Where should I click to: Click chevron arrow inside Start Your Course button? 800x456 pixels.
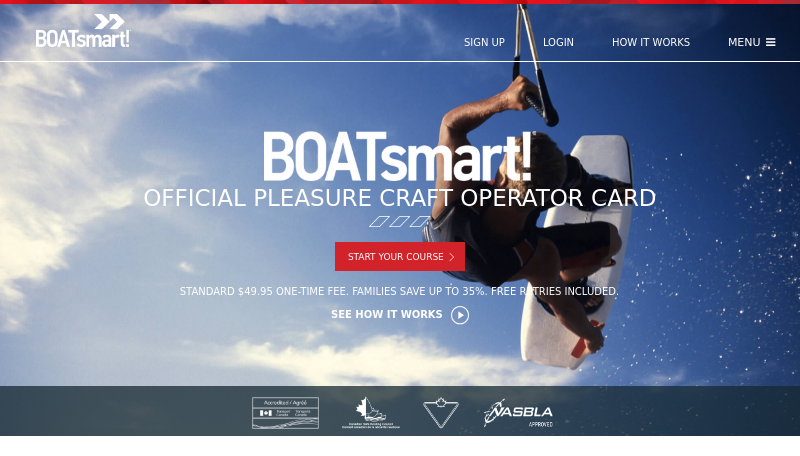pyautogui.click(x=452, y=257)
